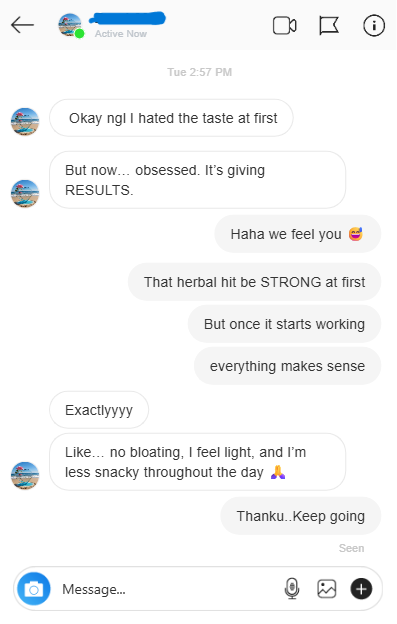
Task: Record a voice message with microphone
Action: coord(292,589)
